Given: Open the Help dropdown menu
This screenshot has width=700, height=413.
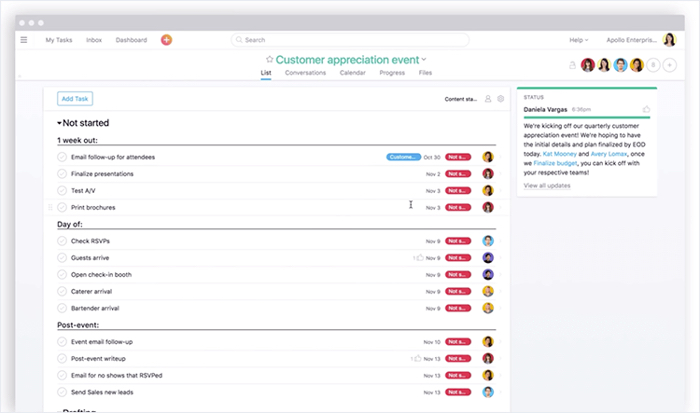Looking at the screenshot, I should coord(579,40).
